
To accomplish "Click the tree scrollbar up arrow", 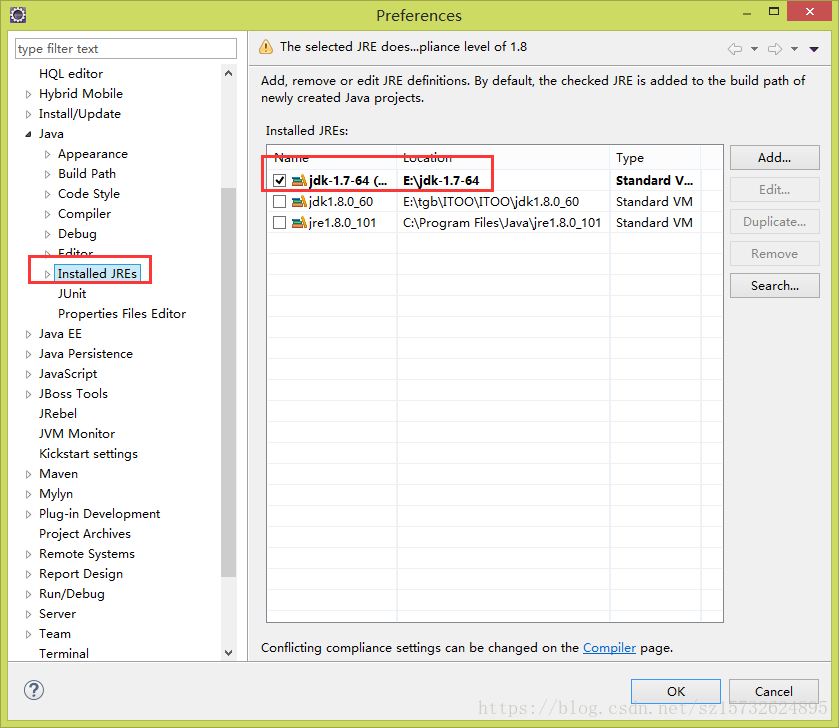I will coord(228,73).
